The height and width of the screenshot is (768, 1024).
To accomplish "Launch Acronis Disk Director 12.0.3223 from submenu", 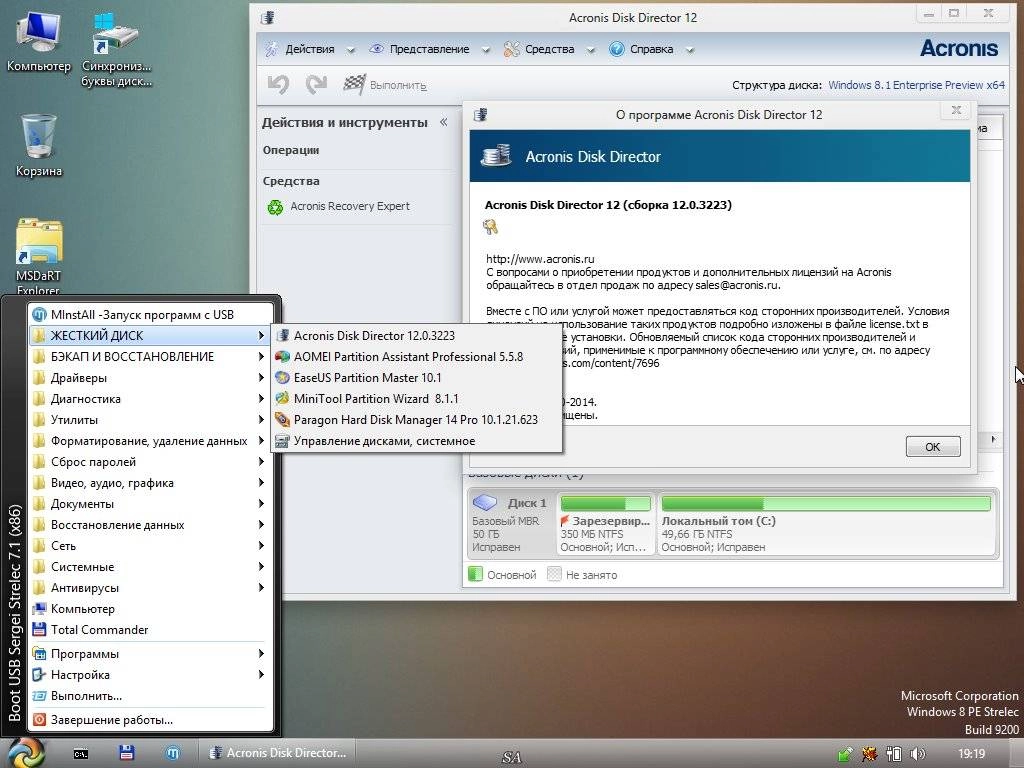I will pos(417,336).
